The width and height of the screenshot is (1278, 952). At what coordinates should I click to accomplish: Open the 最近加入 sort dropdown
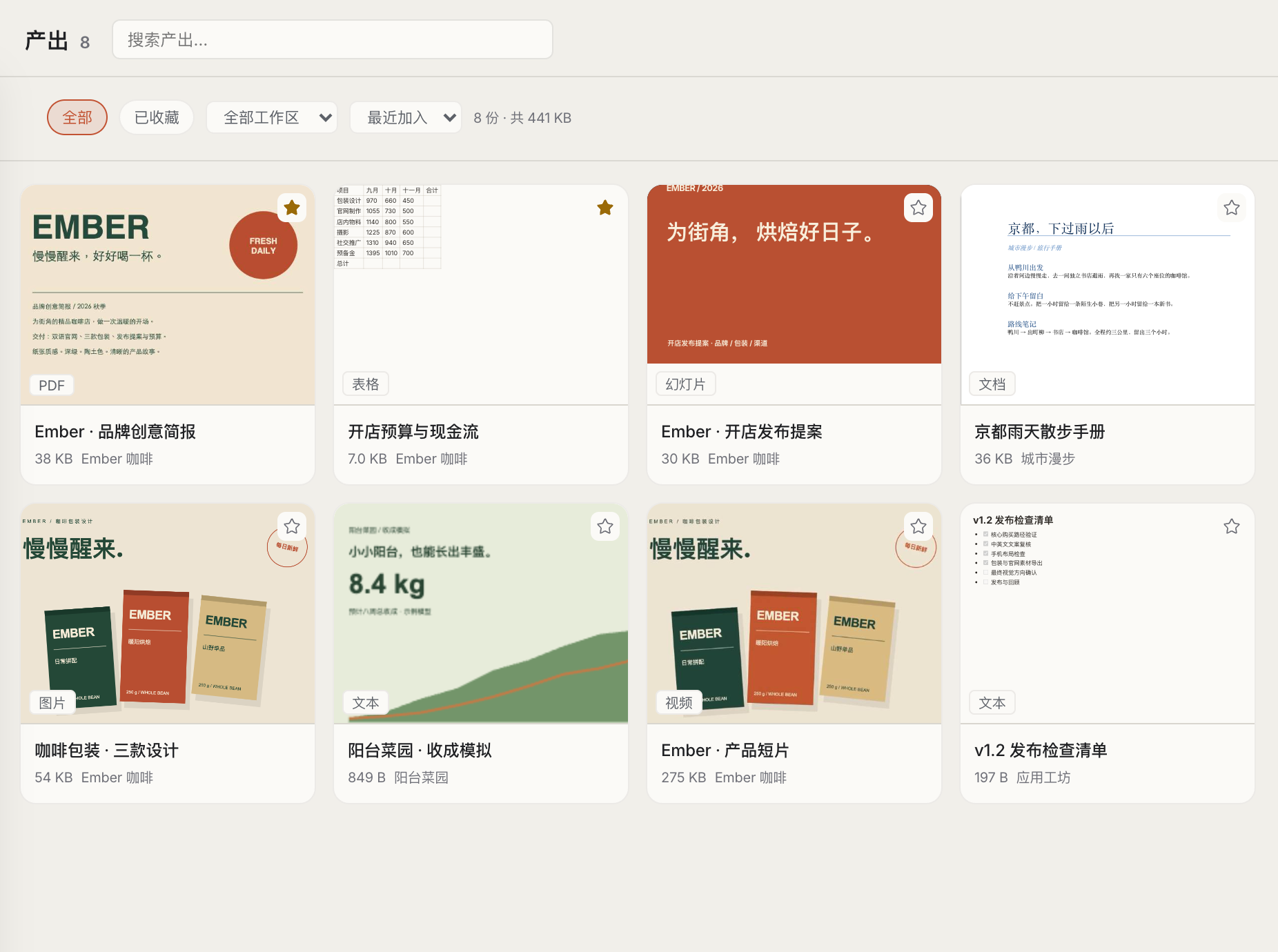point(406,117)
